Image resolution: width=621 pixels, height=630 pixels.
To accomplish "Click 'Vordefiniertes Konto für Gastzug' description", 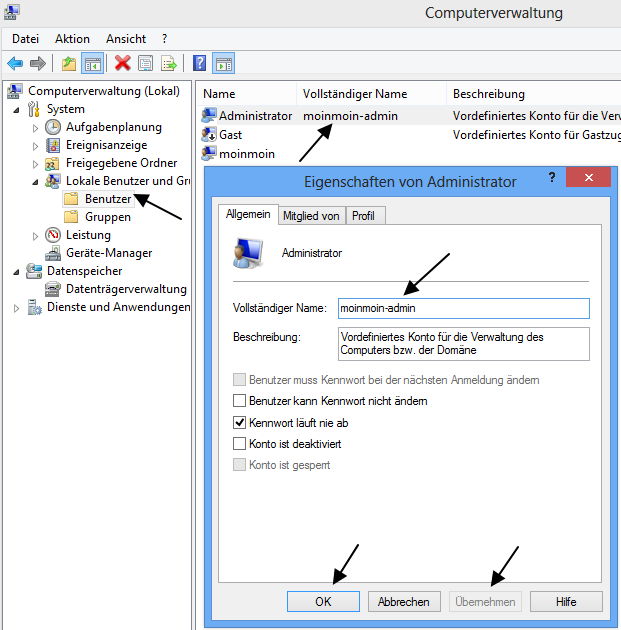I will (537, 135).
